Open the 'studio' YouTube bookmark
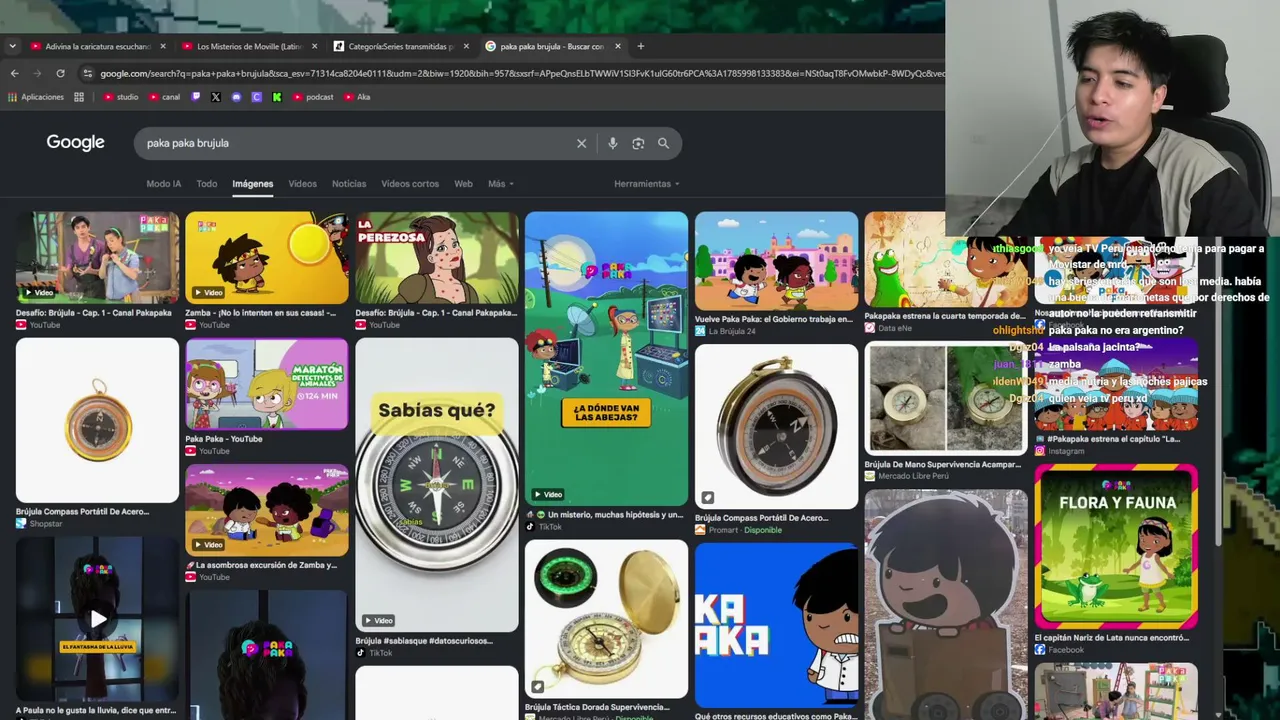1280x720 pixels. click(121, 97)
